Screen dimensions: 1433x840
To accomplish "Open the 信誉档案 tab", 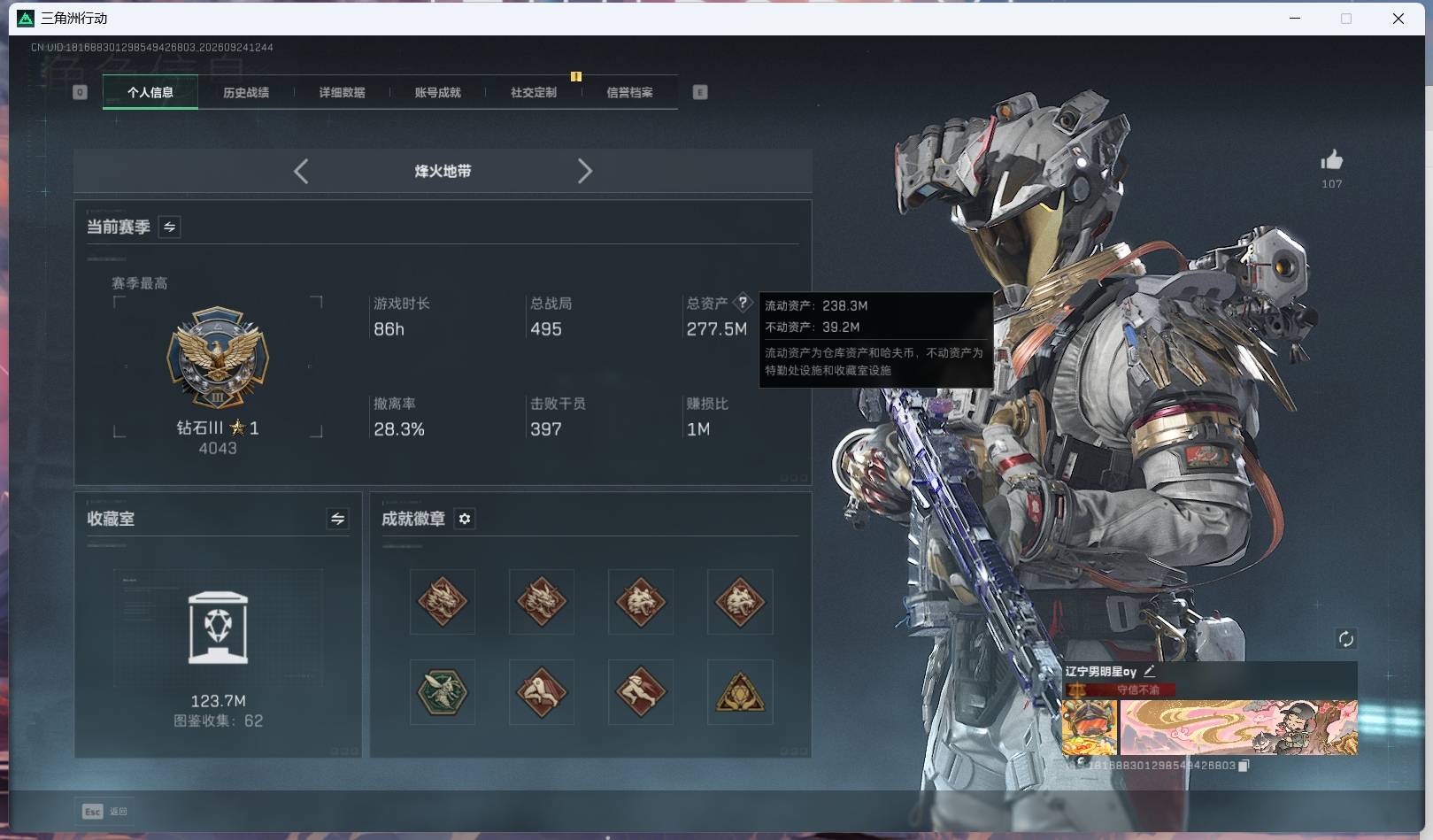I will pos(629,92).
